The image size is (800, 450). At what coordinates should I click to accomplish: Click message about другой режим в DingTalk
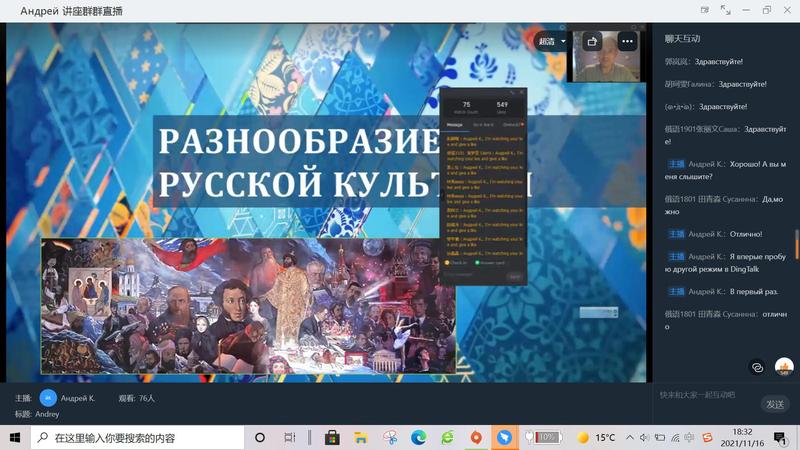(x=726, y=263)
